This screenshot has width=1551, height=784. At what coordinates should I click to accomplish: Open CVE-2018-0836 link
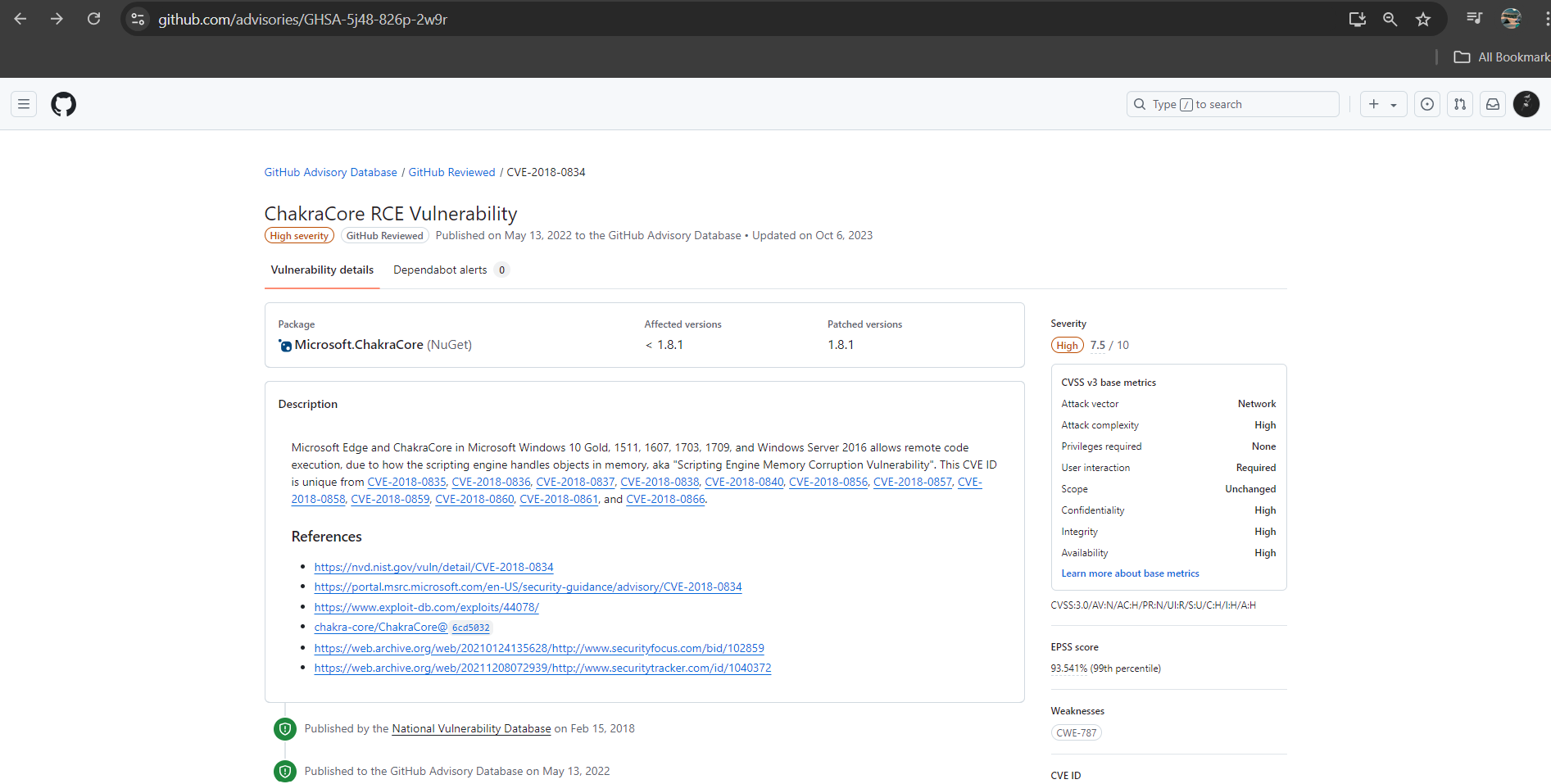[x=491, y=482]
